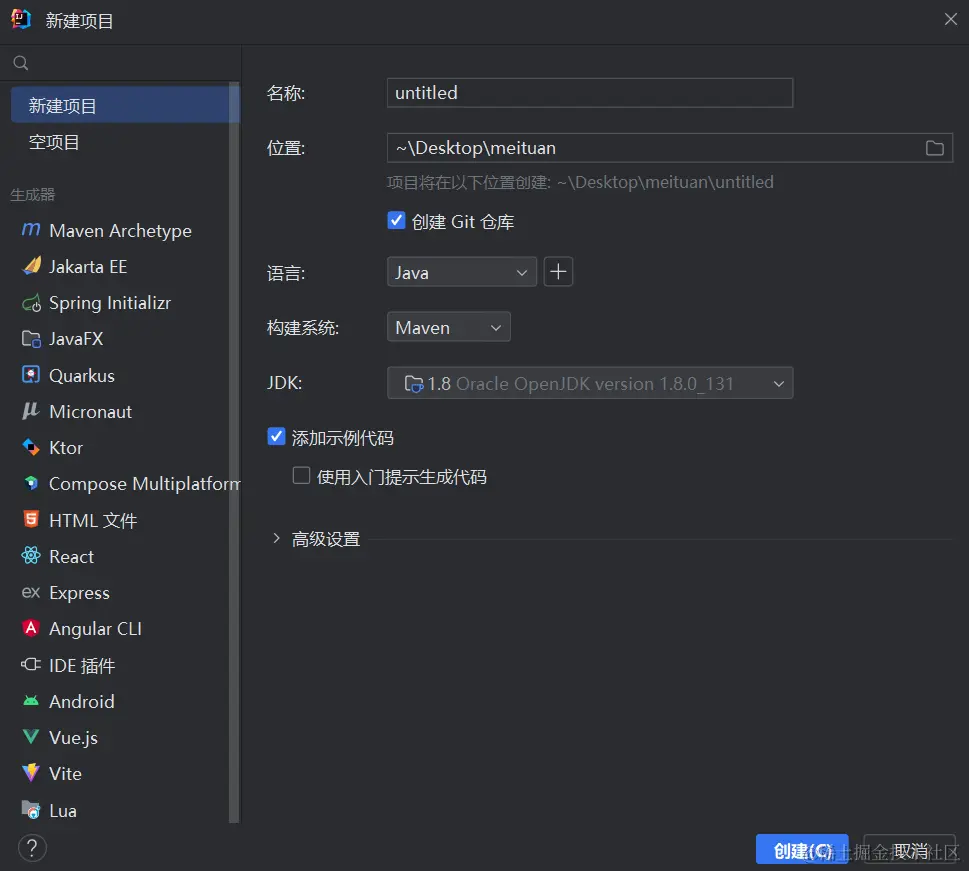Select Vue.js label in list
Screen dimensions: 969x871
(x=73, y=737)
